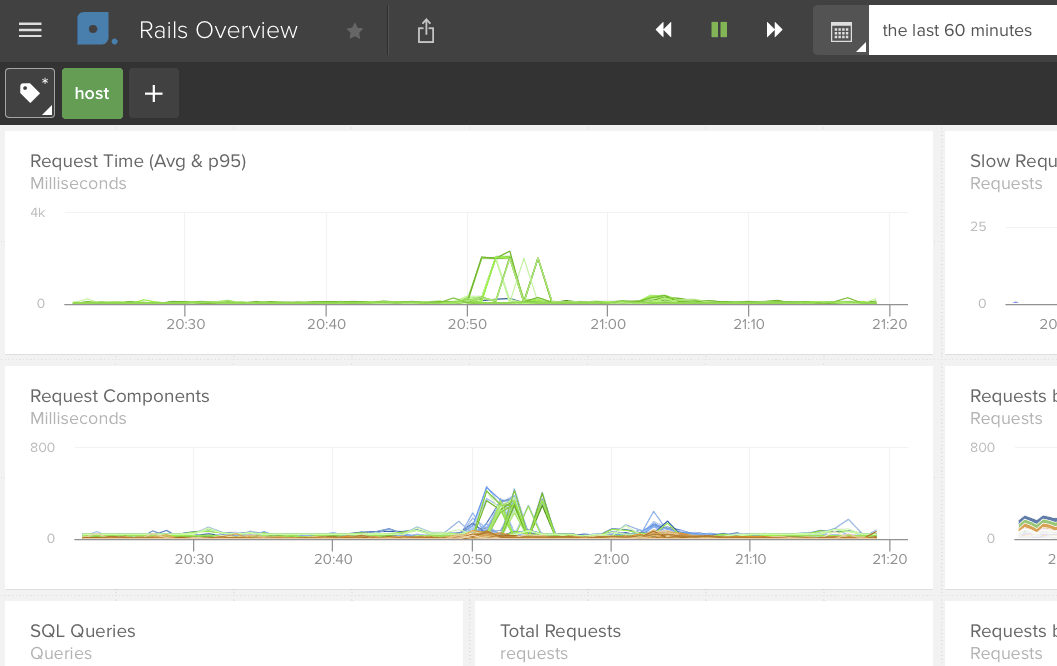Select the SQL Queries panel heading
1057x666 pixels.
(83, 631)
